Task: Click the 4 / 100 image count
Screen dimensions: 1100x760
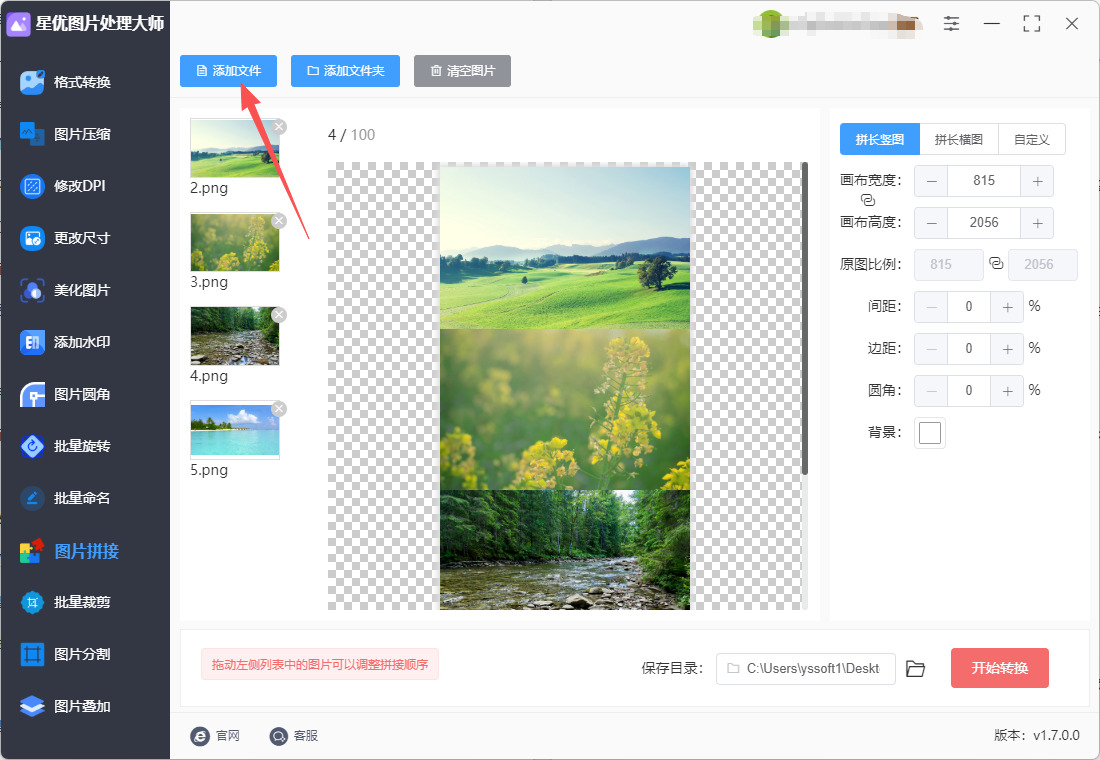Action: pos(351,135)
